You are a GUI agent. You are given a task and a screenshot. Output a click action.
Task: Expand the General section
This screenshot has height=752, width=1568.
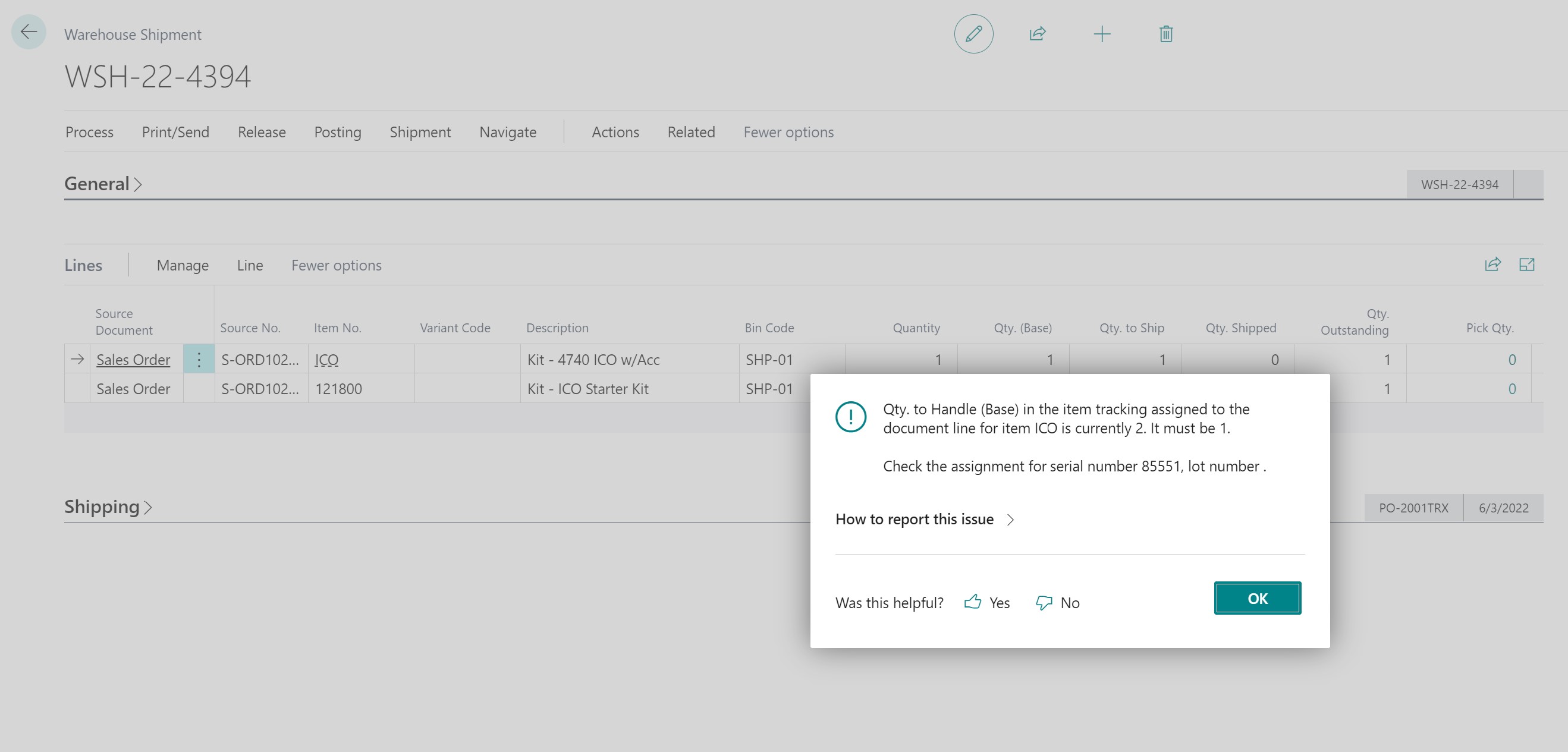point(103,184)
